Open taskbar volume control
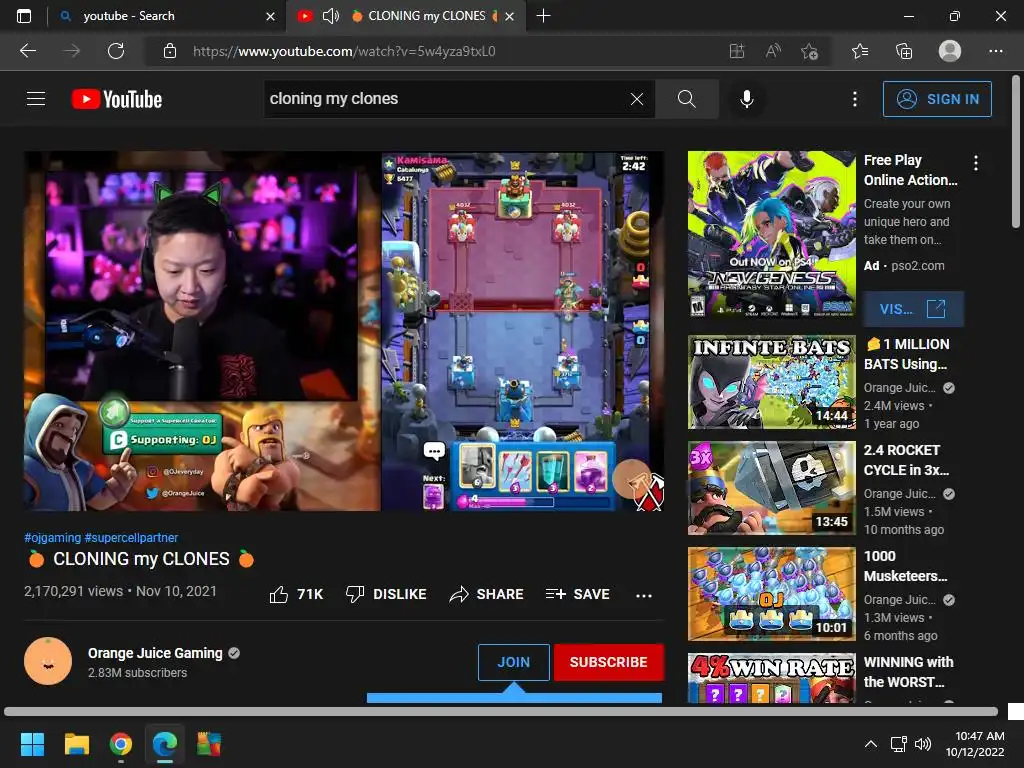Viewport: 1024px width, 768px height. point(923,744)
